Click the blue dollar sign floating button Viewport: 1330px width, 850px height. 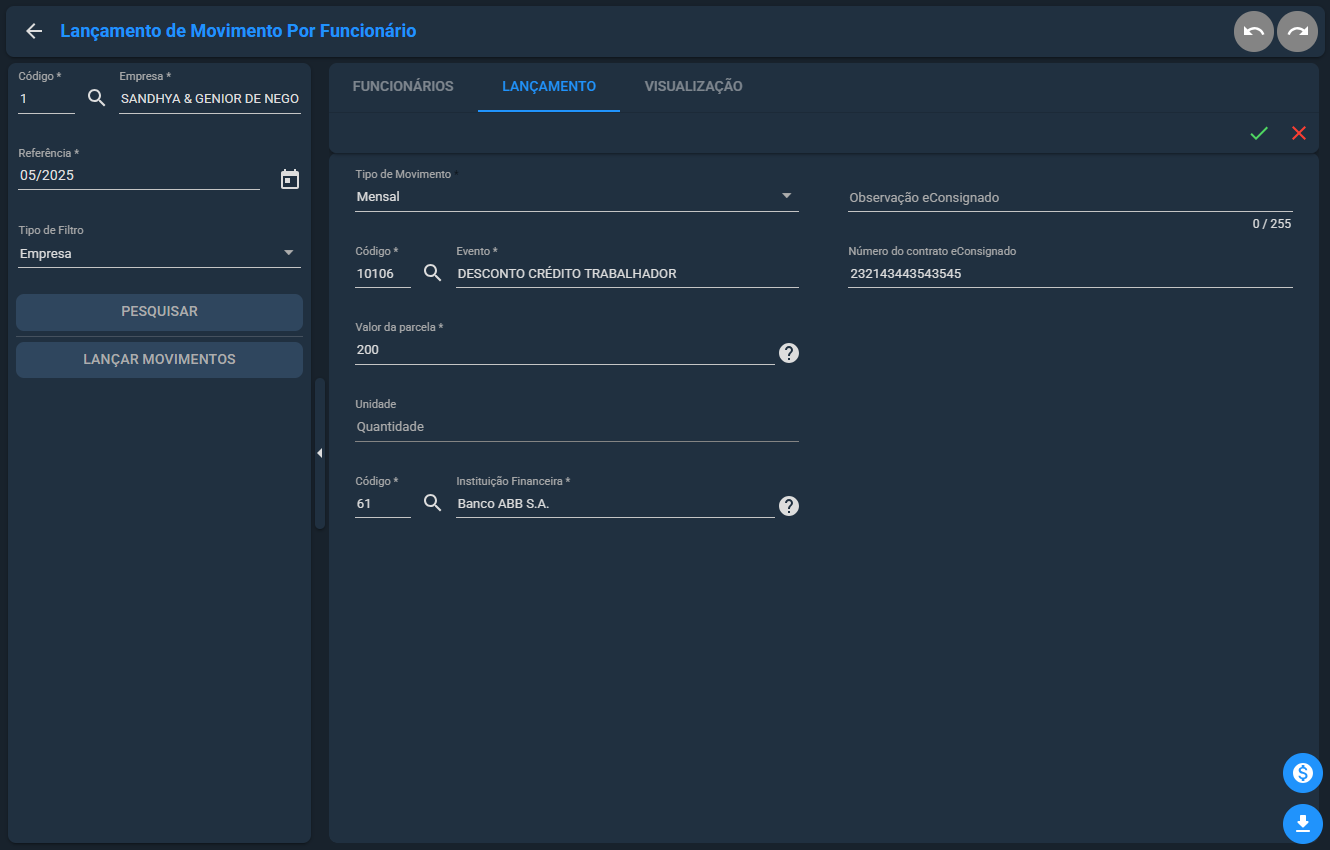point(1303,773)
